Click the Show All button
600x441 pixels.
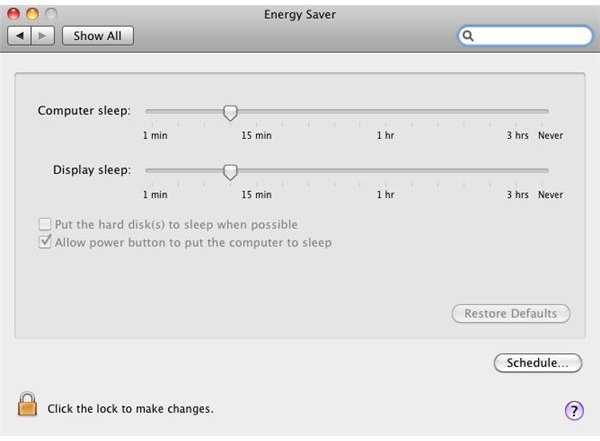tap(98, 36)
